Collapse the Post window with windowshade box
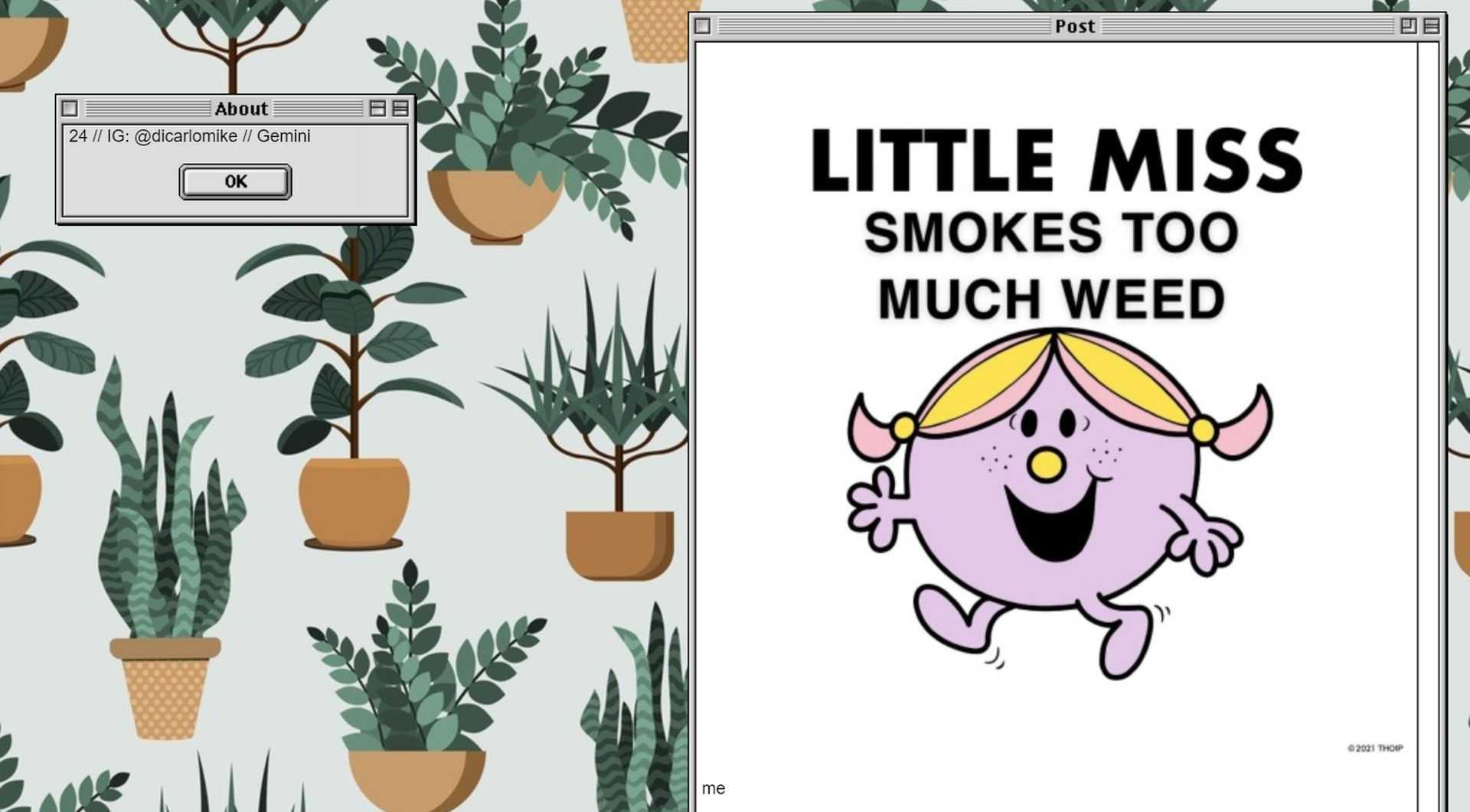This screenshot has width=1470, height=812. (x=1431, y=26)
